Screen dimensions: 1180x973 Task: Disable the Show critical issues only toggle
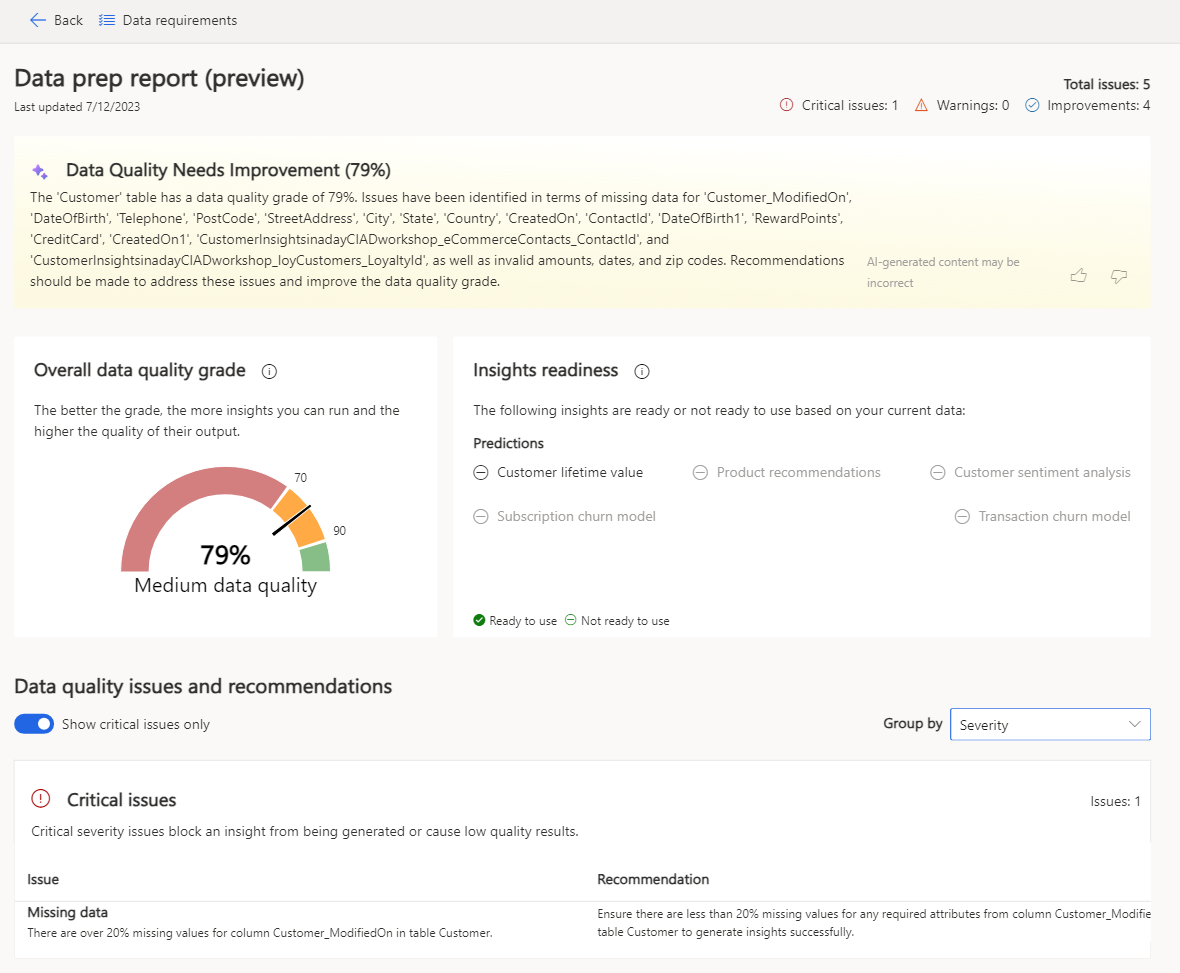[x=33, y=723]
